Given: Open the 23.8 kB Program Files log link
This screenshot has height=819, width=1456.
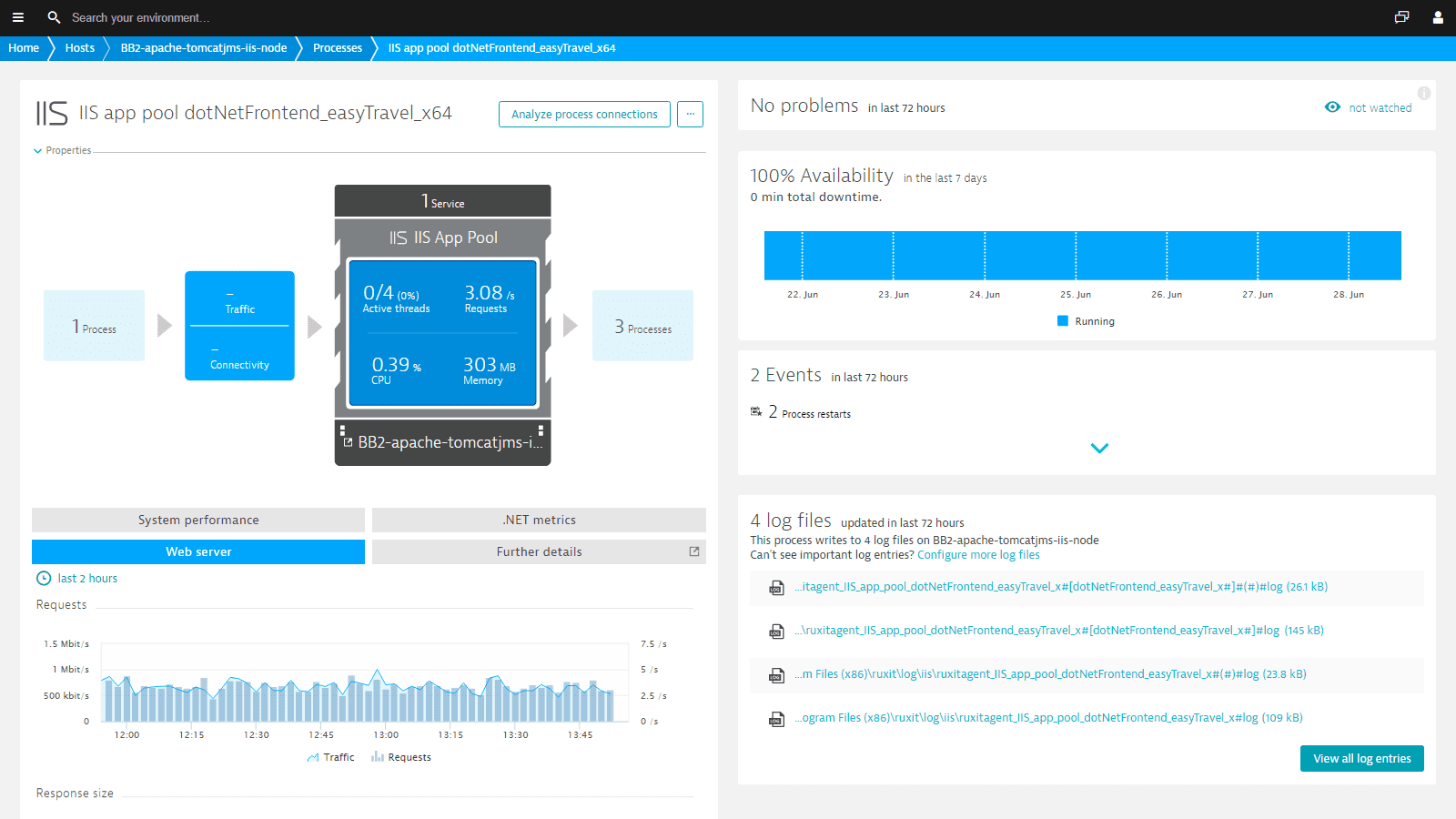Looking at the screenshot, I should click(x=1050, y=674).
